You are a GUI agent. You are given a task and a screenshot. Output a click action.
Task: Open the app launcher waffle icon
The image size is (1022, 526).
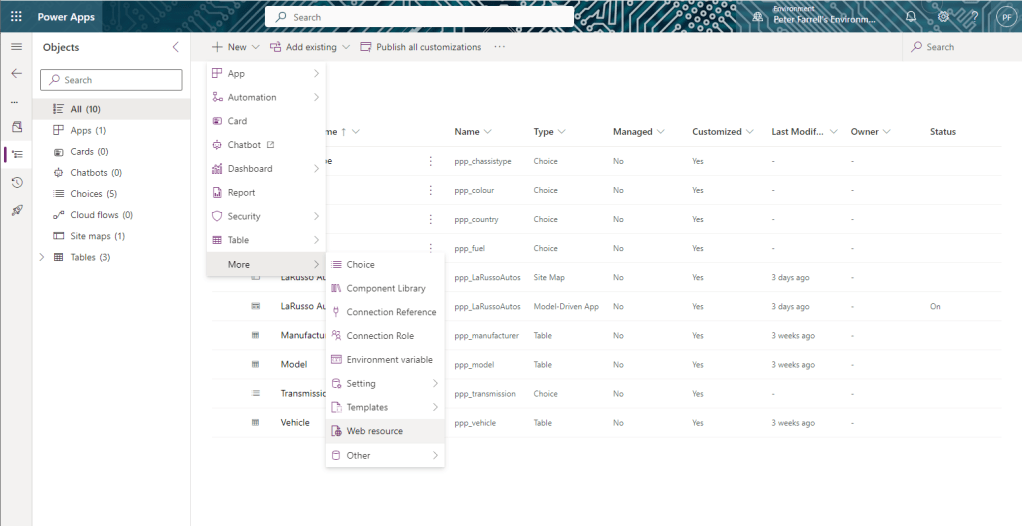[16, 17]
